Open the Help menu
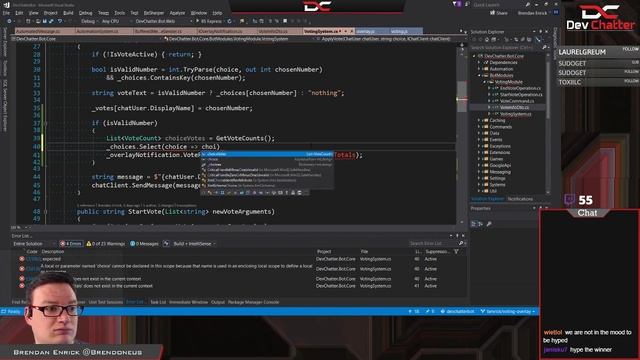The width and height of the screenshot is (640, 360). [217, 13]
